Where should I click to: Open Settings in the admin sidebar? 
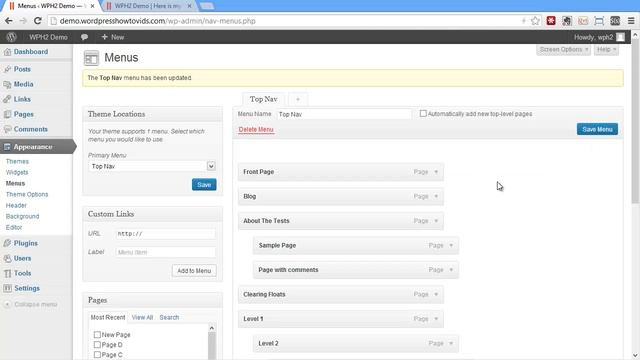pos(27,288)
